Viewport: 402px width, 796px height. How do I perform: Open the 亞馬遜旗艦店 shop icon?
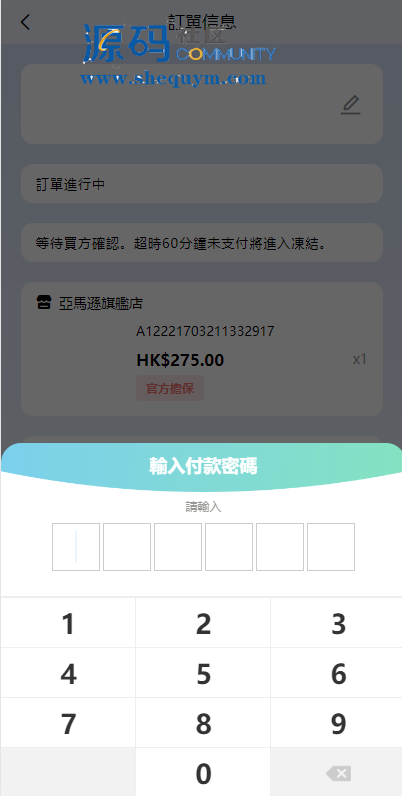[44, 303]
